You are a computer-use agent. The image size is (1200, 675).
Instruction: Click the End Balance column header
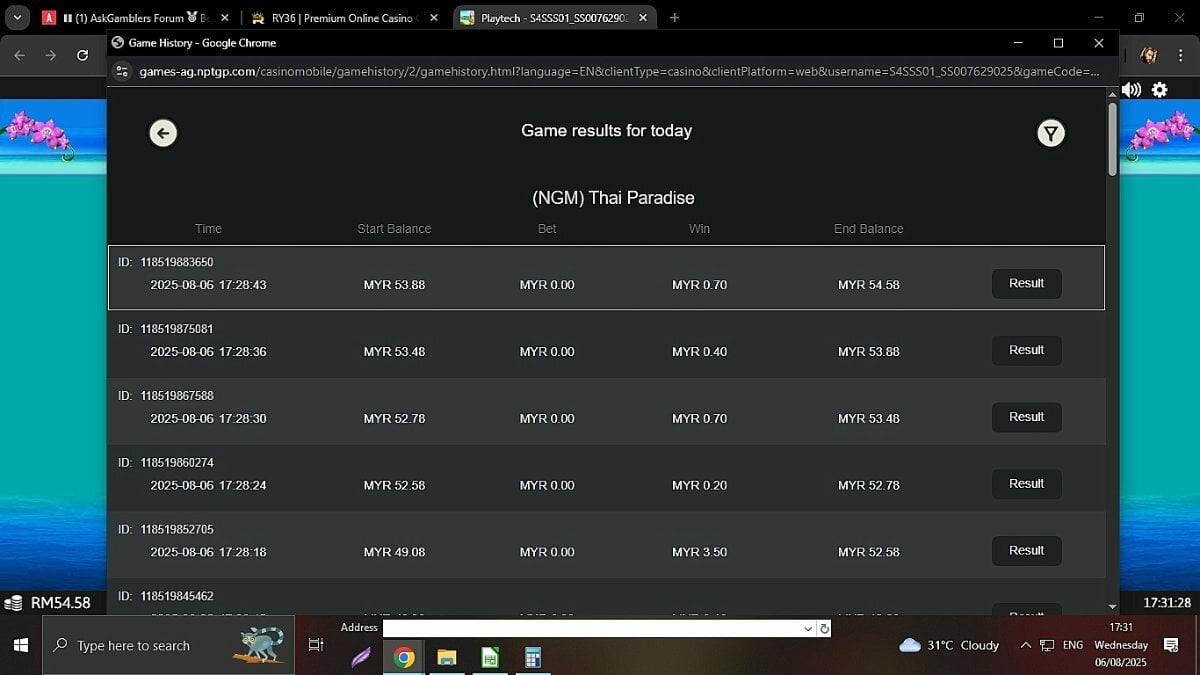pos(868,229)
